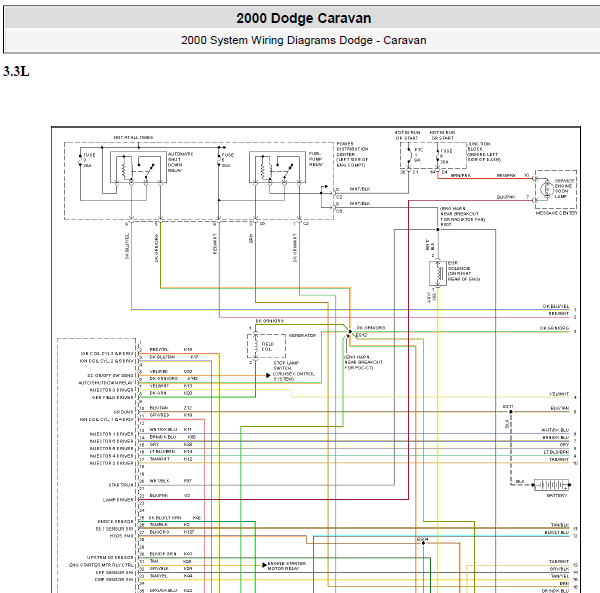Select the EGR Solenoid label
Image resolution: width=600 pixels, height=593 pixels.
pyautogui.click(x=463, y=271)
